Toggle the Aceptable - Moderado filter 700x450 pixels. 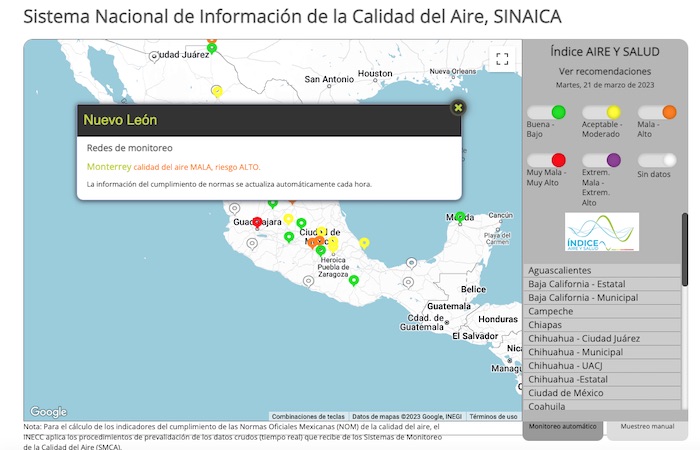pyautogui.click(x=601, y=112)
